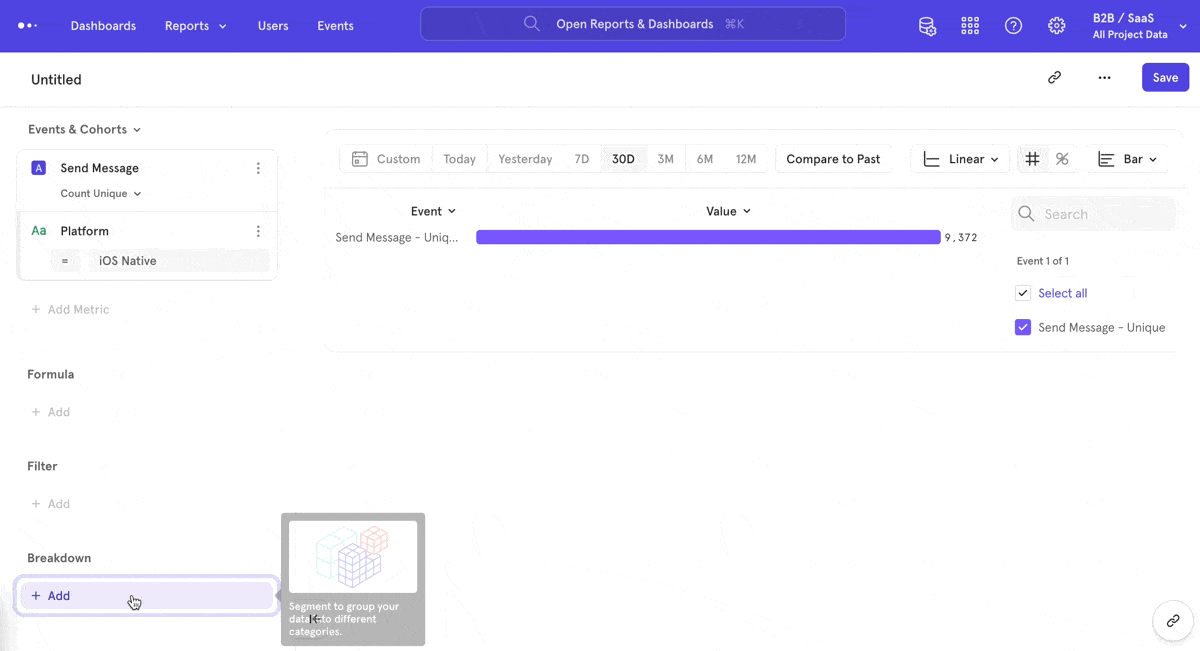Click Compare to Past button
This screenshot has width=1200, height=651.
click(833, 159)
